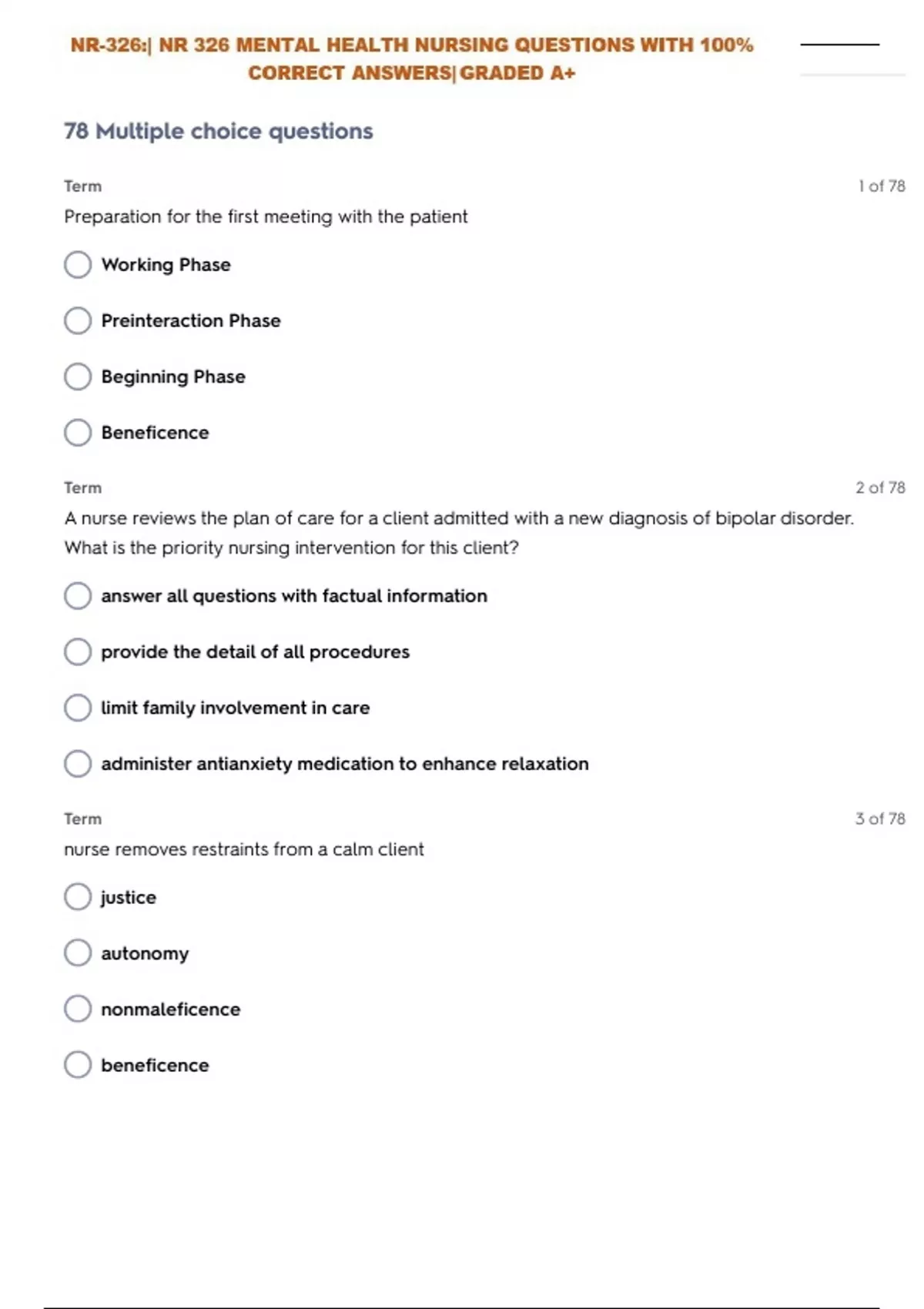The image size is (924, 1309).
Task: Click the 3 of 78 question counter
Action: pyautogui.click(x=880, y=819)
